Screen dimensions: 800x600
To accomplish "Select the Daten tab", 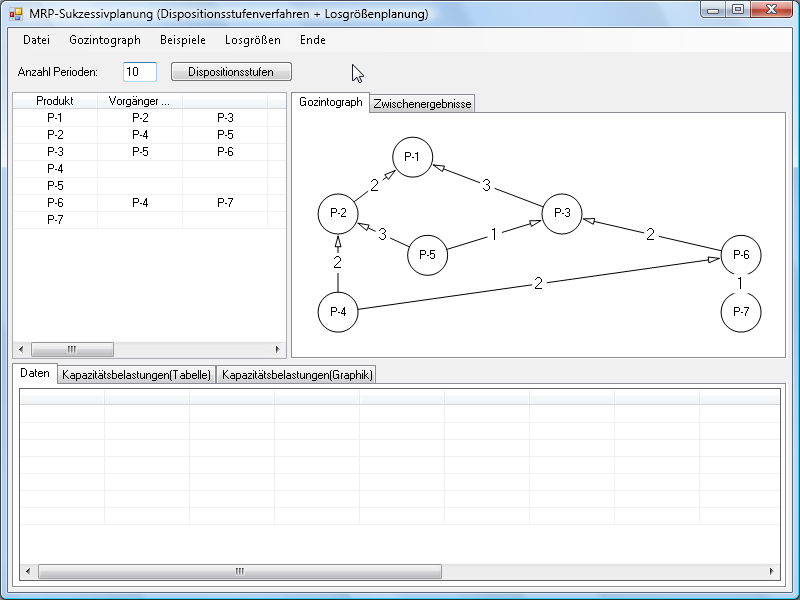I will 35,374.
